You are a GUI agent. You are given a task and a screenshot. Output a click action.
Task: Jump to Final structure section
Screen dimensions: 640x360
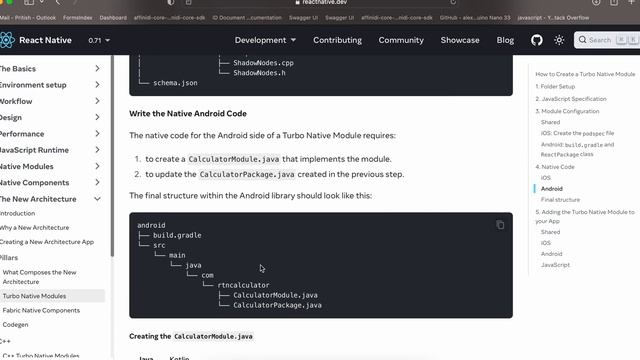[560, 200]
